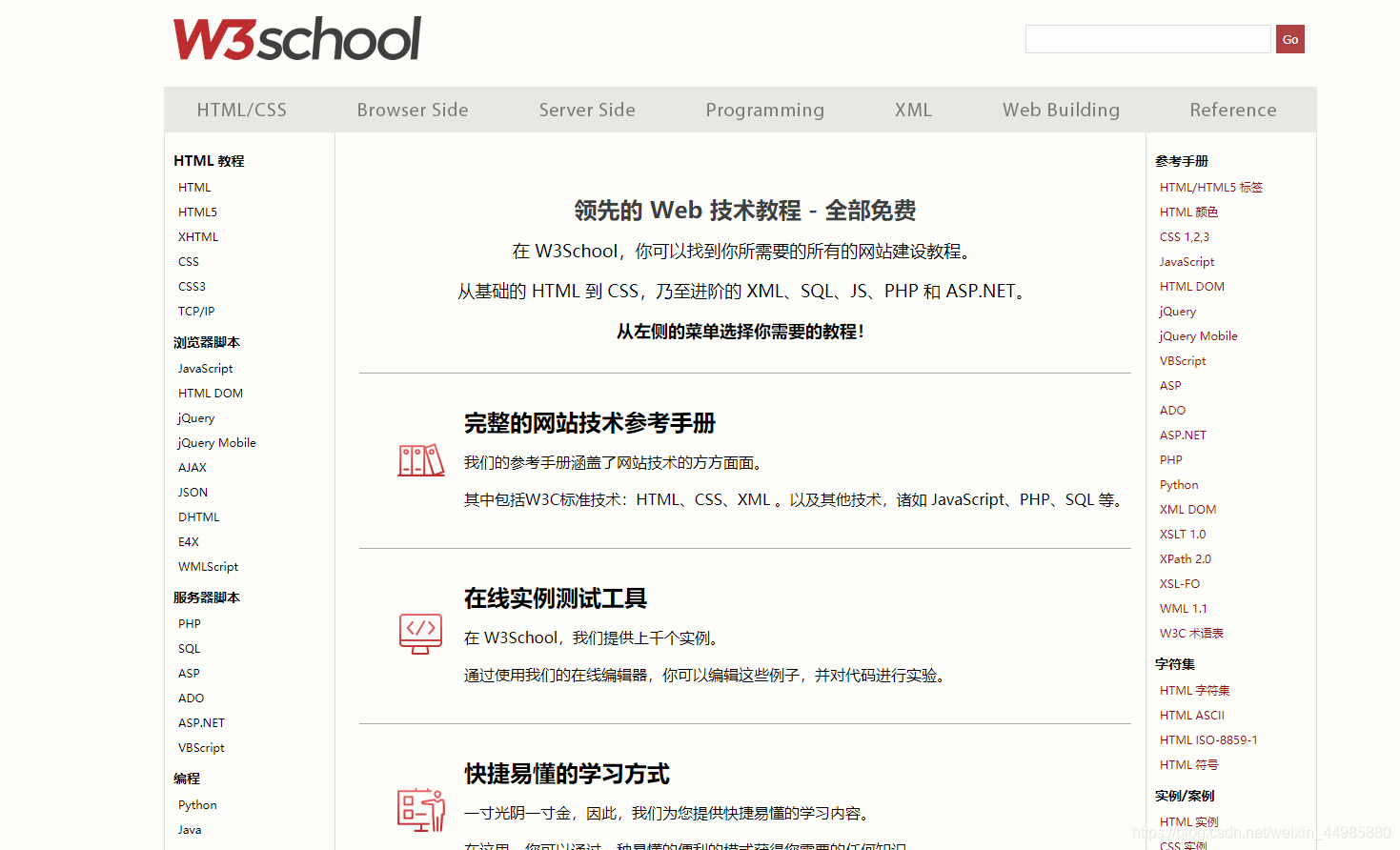Open VBScript tutorial in left sidebar
Viewport: 1400px width, 850px height.
pyautogui.click(x=201, y=748)
